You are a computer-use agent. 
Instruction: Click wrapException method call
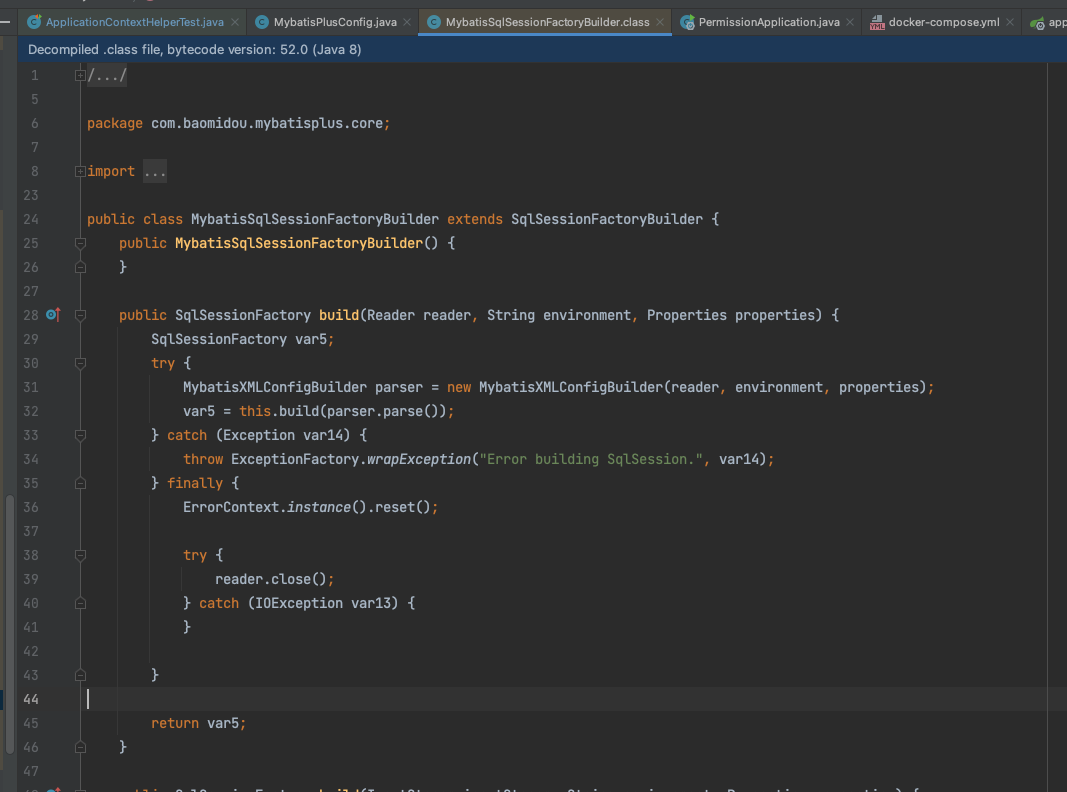pos(418,459)
